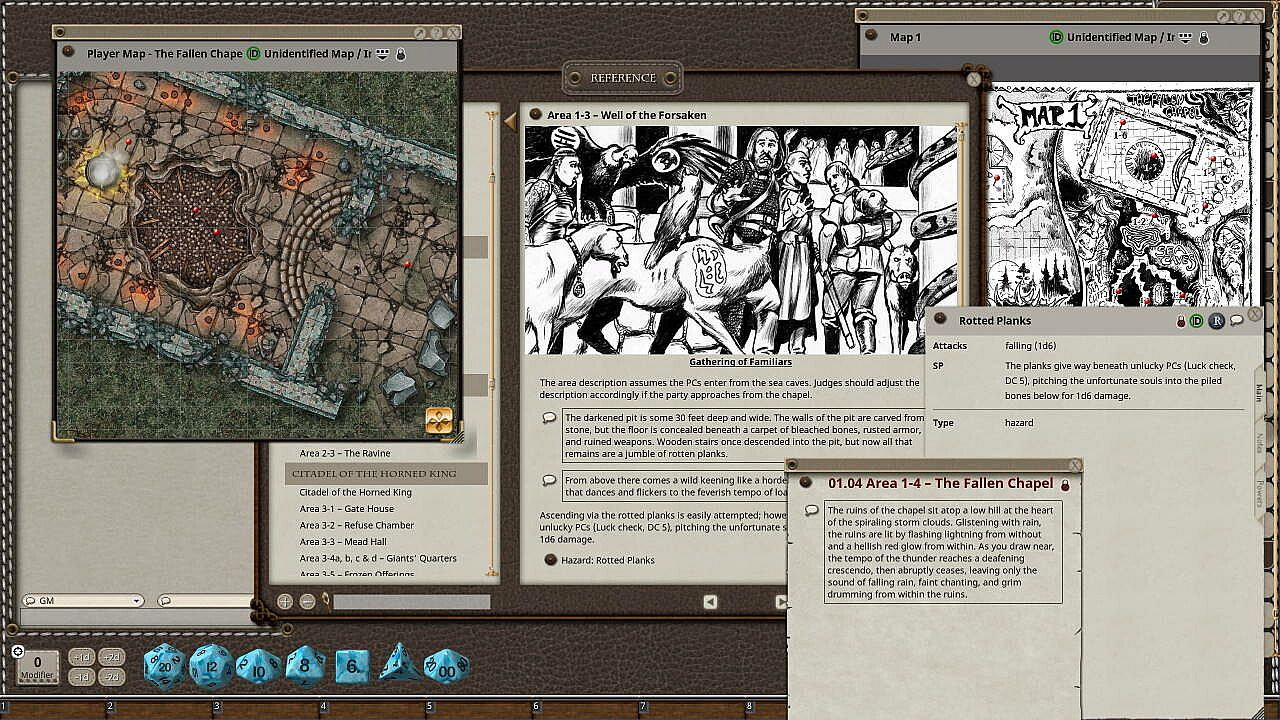Click the token mask icon in Player Map header
This screenshot has width=1280, height=720.
pyautogui.click(x=382, y=54)
